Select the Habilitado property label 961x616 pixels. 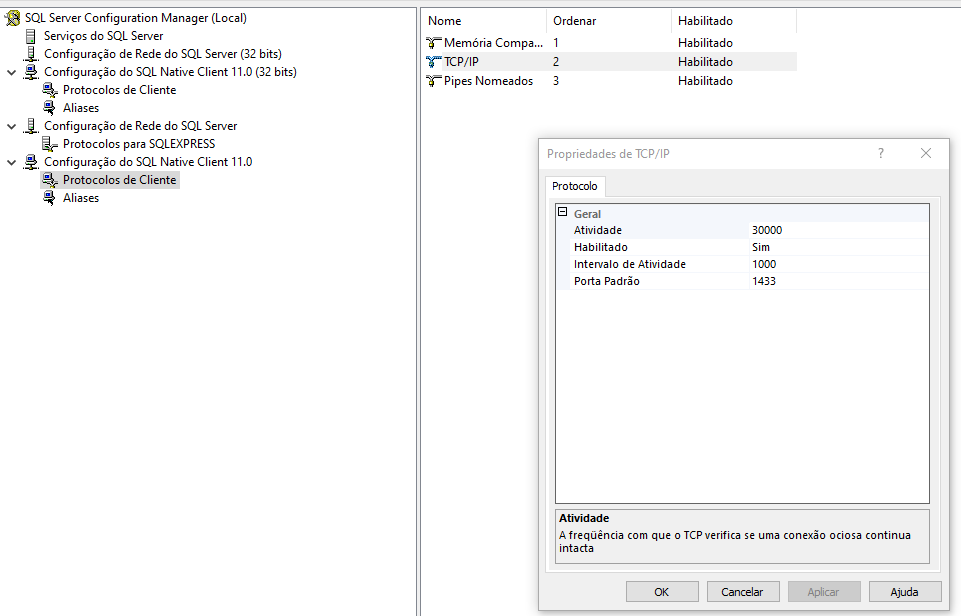601,248
